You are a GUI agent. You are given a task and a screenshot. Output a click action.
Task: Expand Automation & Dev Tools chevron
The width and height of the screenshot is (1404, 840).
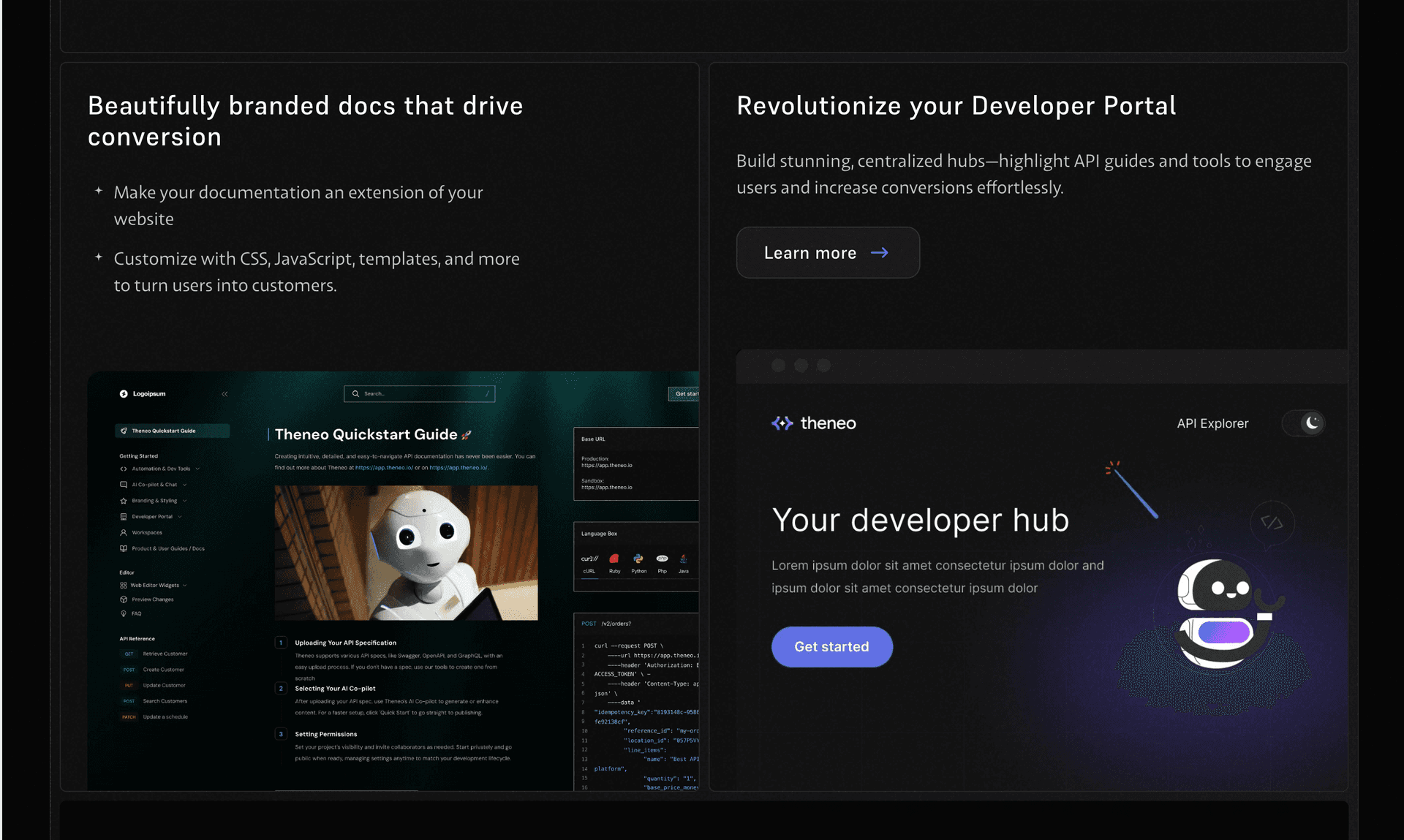pyautogui.click(x=197, y=469)
